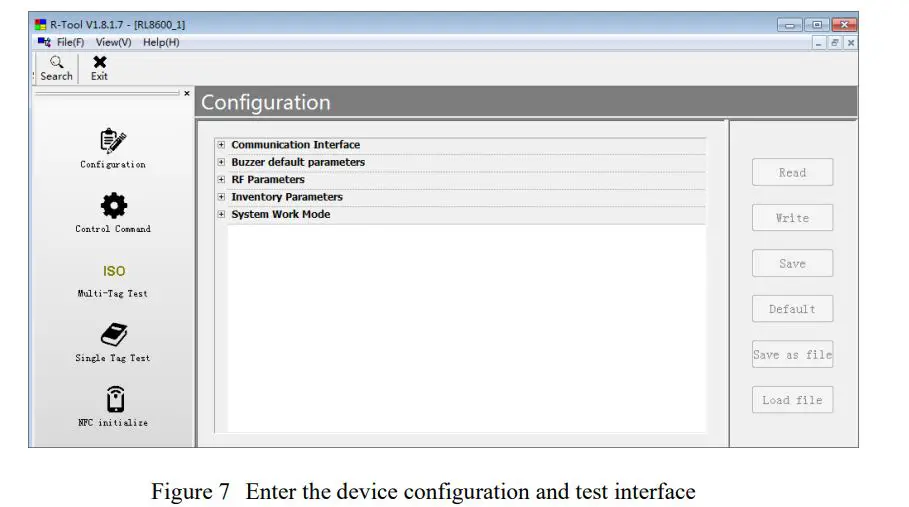Open the File(F) menu
This screenshot has height=507, width=909.
70,42
